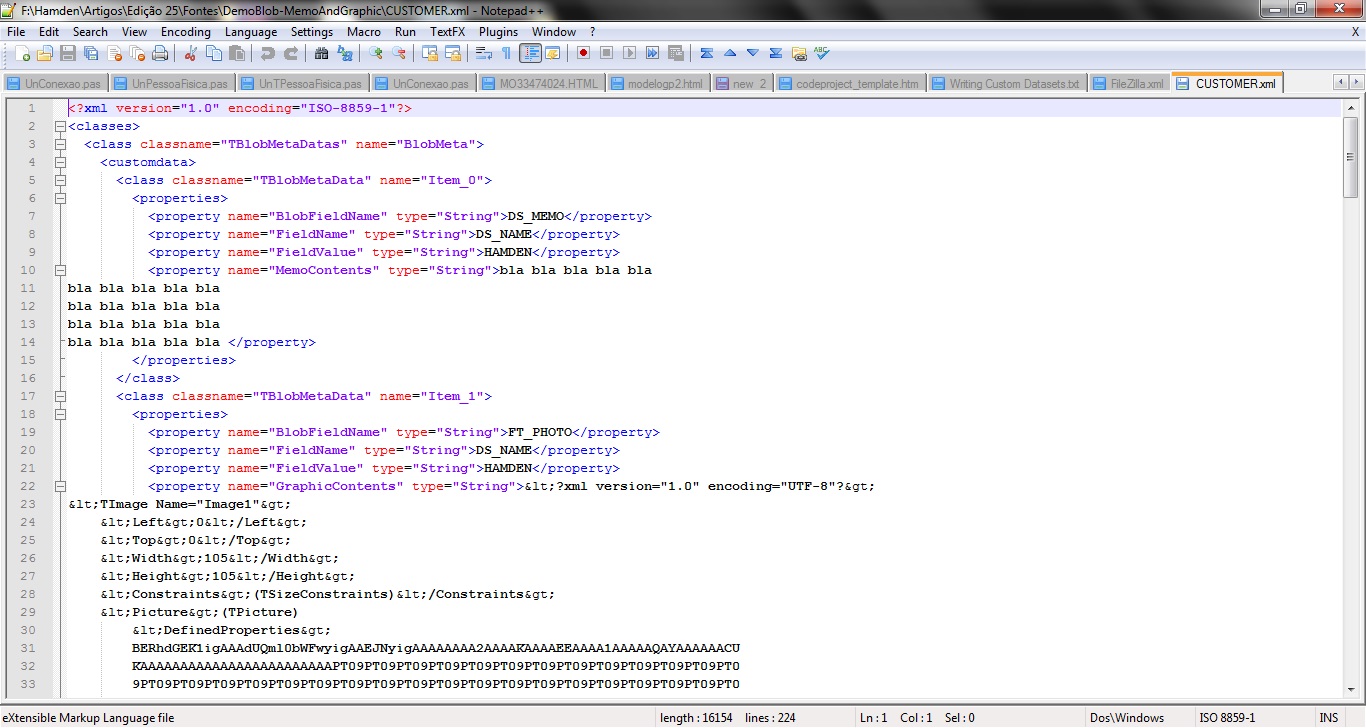Switch to codeproject_template.htm tab
This screenshot has height=728, width=1366.
850,83
